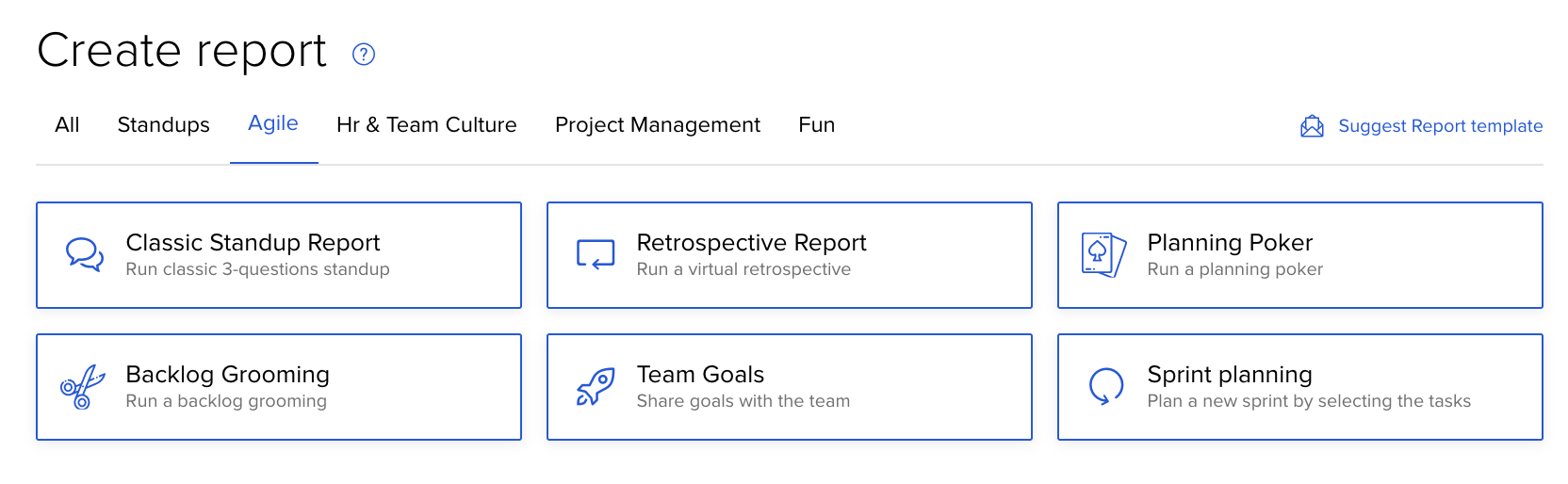Show the Project Management templates tab
This screenshot has height=484, width=1568.
[x=658, y=125]
